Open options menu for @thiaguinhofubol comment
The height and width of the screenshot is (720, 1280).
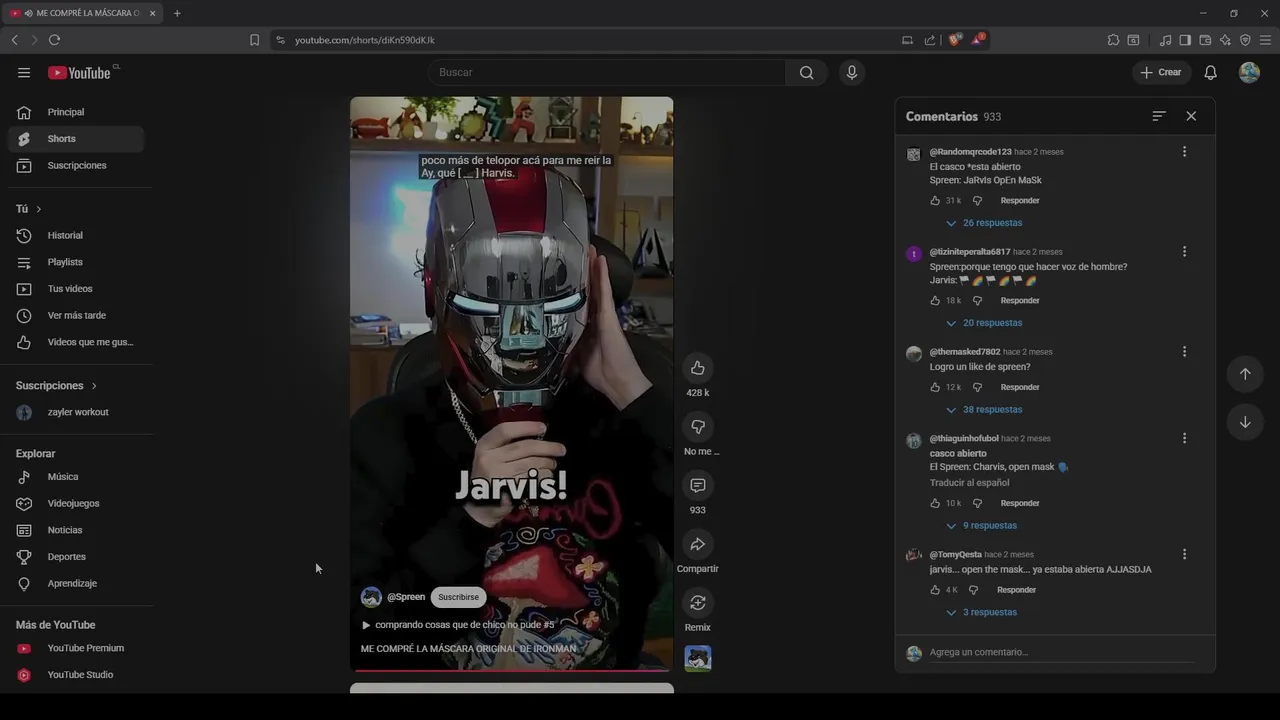1184,438
